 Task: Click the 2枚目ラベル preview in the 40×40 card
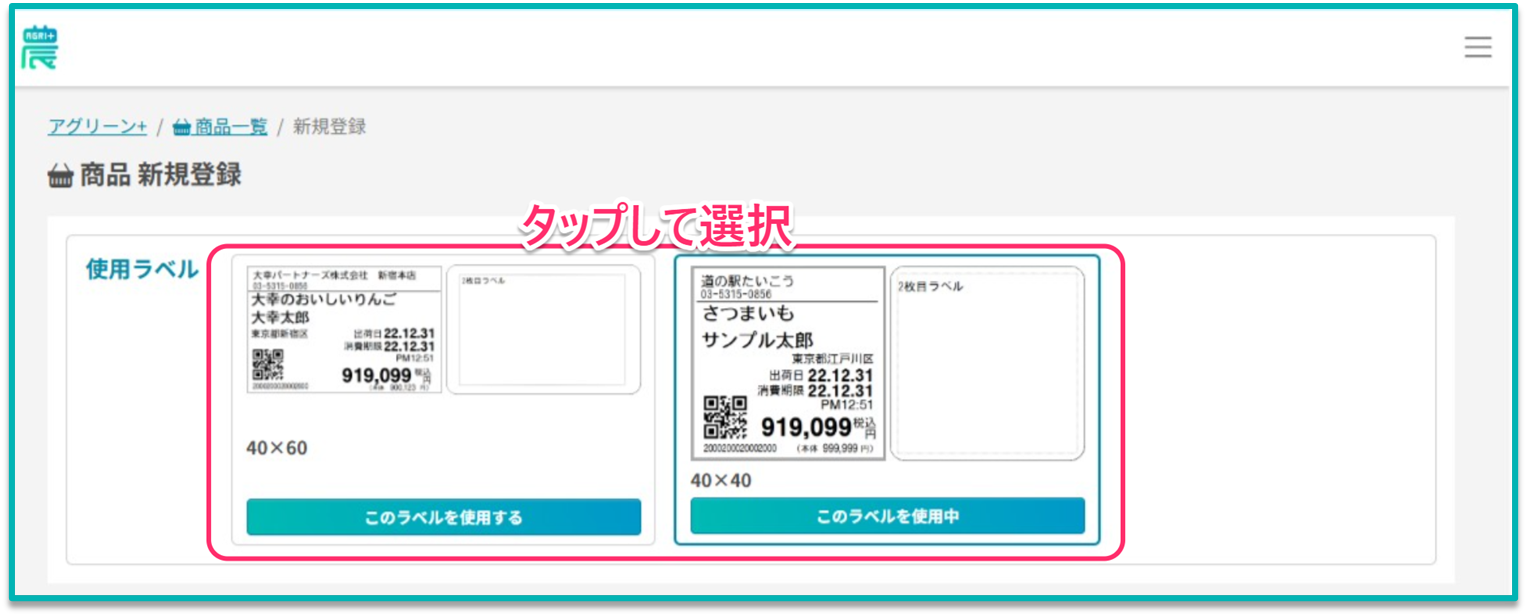coord(987,364)
